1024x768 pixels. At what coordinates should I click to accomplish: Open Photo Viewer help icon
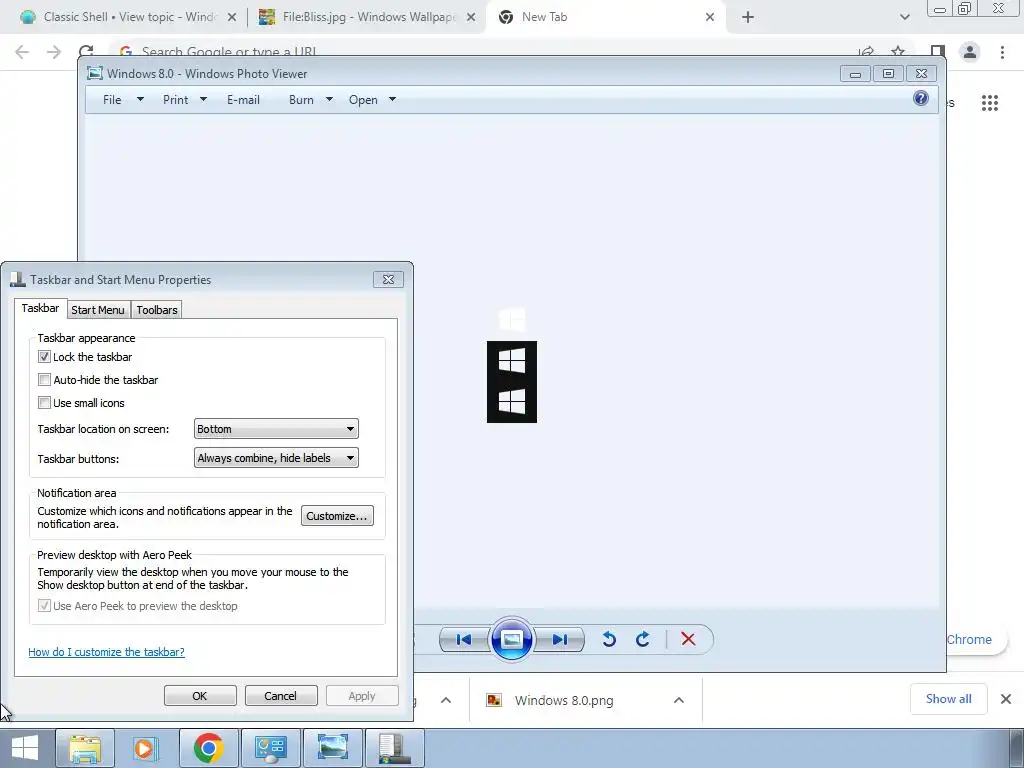(921, 99)
